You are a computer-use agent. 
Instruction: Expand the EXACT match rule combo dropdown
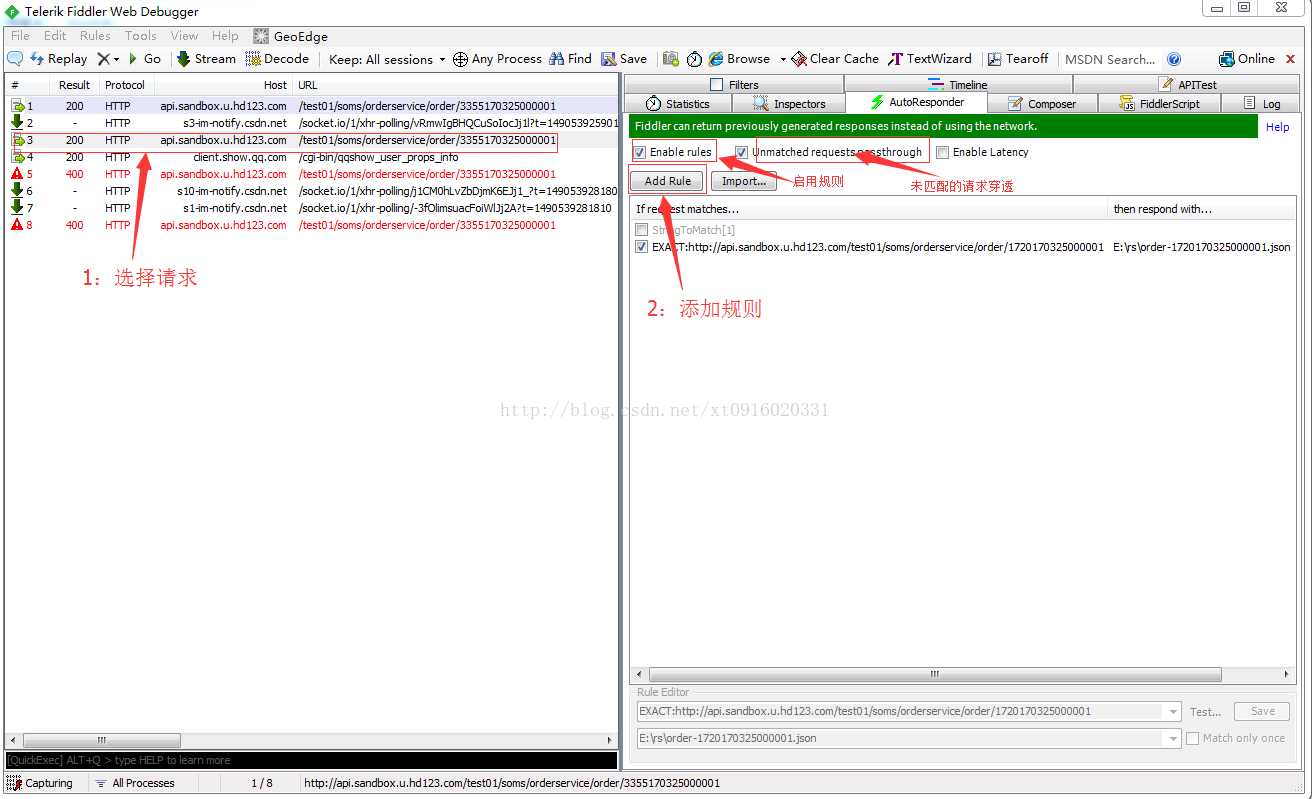(1172, 712)
